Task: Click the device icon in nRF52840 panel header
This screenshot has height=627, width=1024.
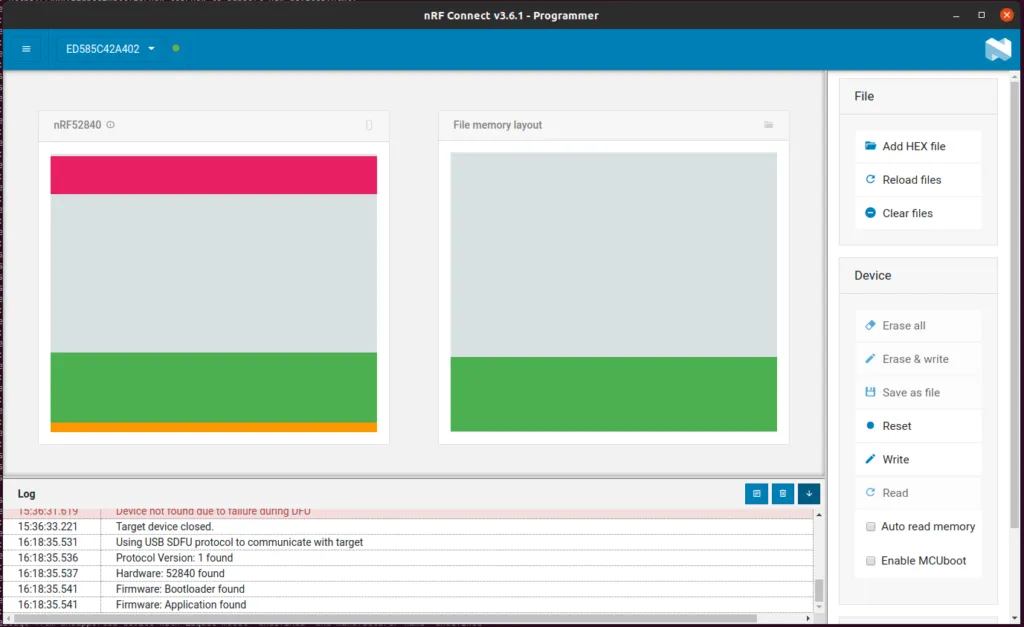Action: [x=369, y=125]
